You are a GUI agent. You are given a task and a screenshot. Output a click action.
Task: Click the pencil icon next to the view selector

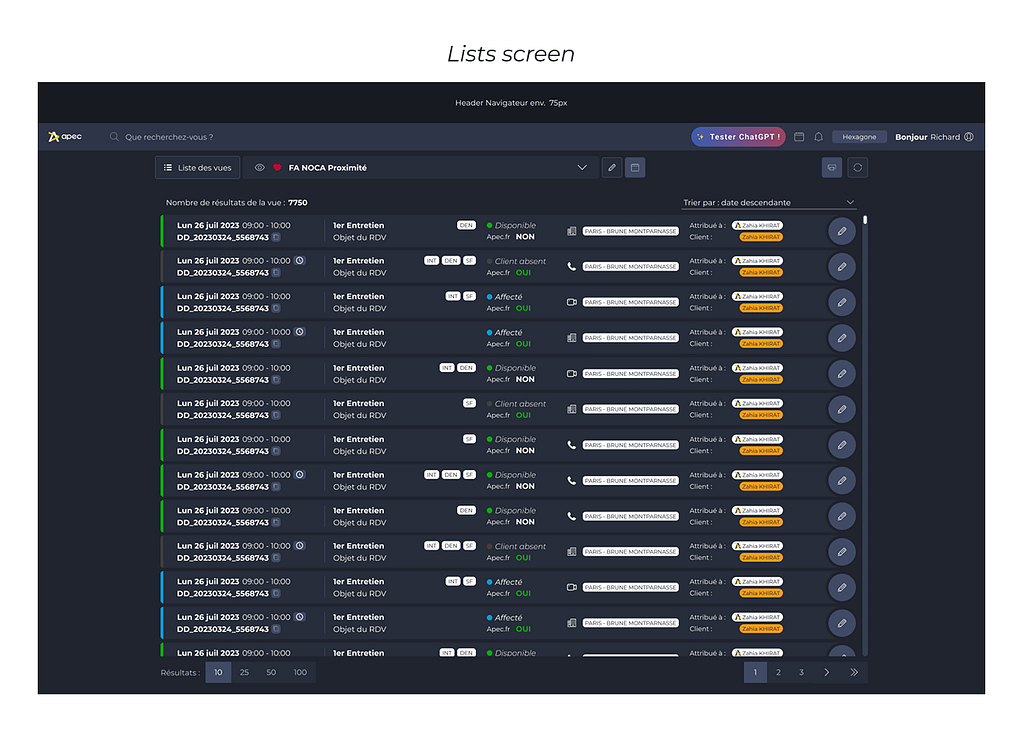point(612,168)
